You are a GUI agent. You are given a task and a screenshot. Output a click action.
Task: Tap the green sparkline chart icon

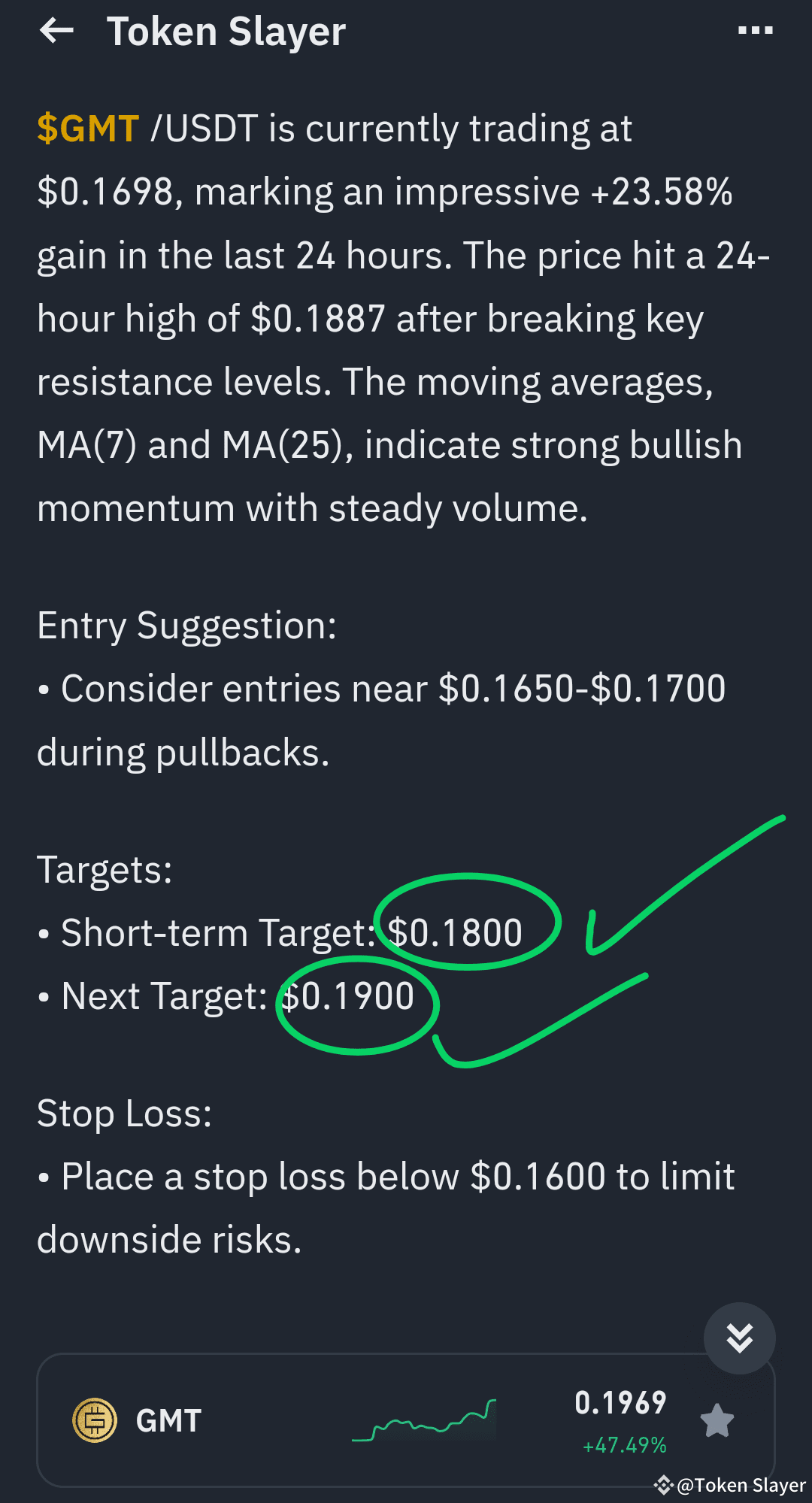(x=423, y=1421)
